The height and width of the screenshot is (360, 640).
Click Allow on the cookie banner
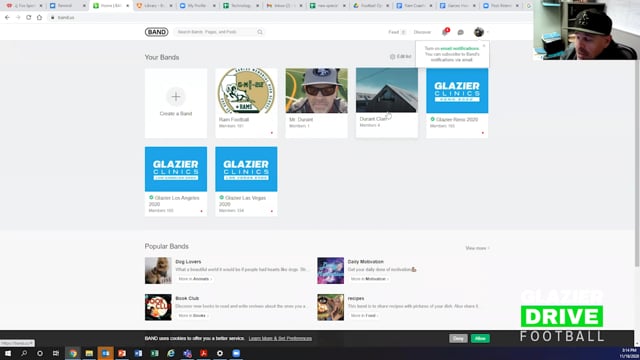coord(480,338)
